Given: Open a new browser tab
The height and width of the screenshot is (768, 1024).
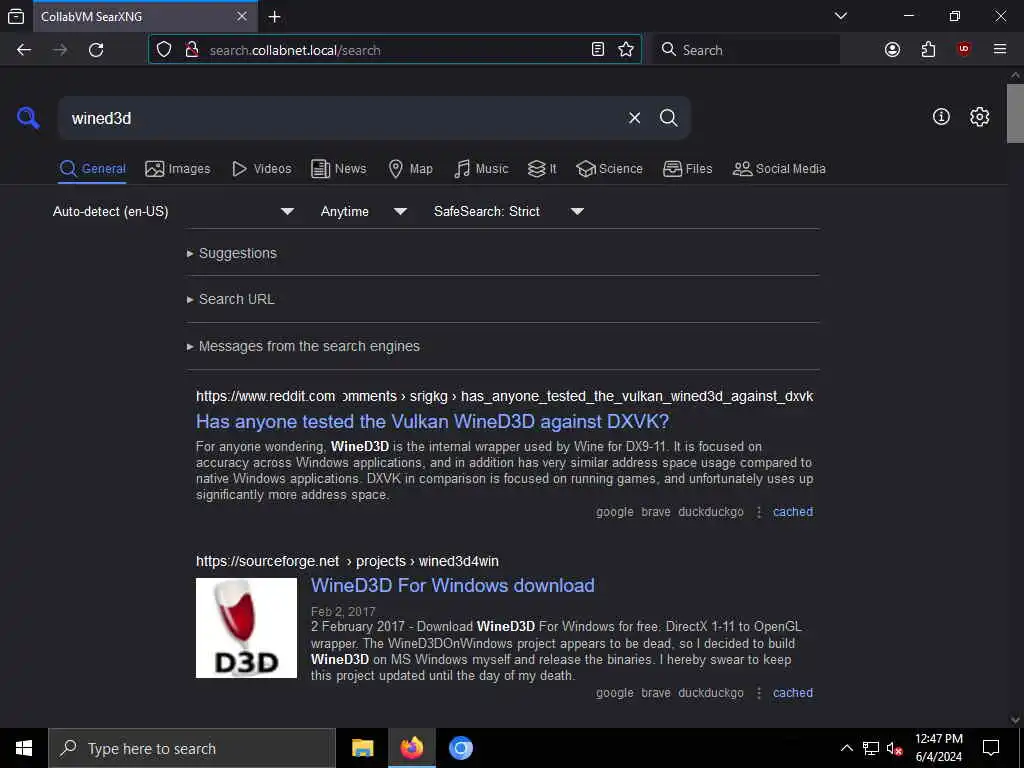Looking at the screenshot, I should pos(275,17).
